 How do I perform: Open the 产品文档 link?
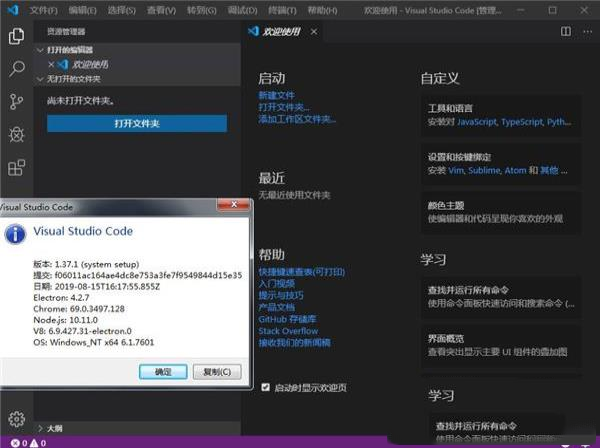coord(277,307)
